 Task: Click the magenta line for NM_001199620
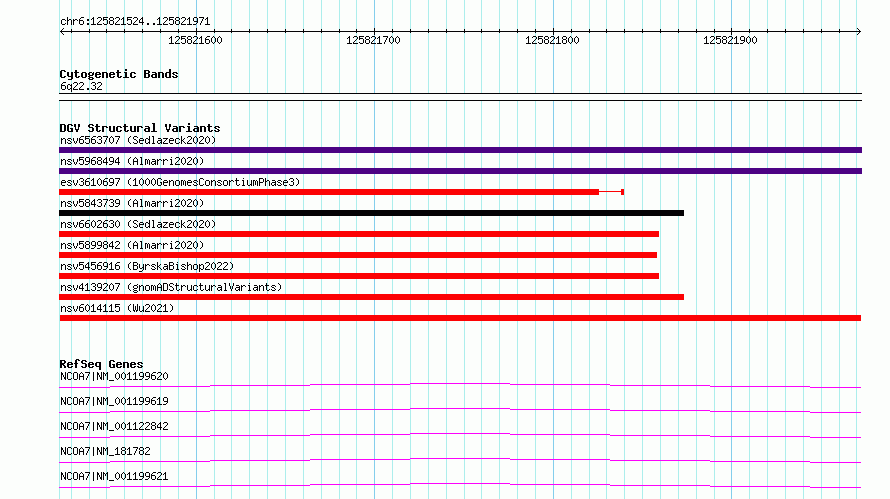[460, 385]
